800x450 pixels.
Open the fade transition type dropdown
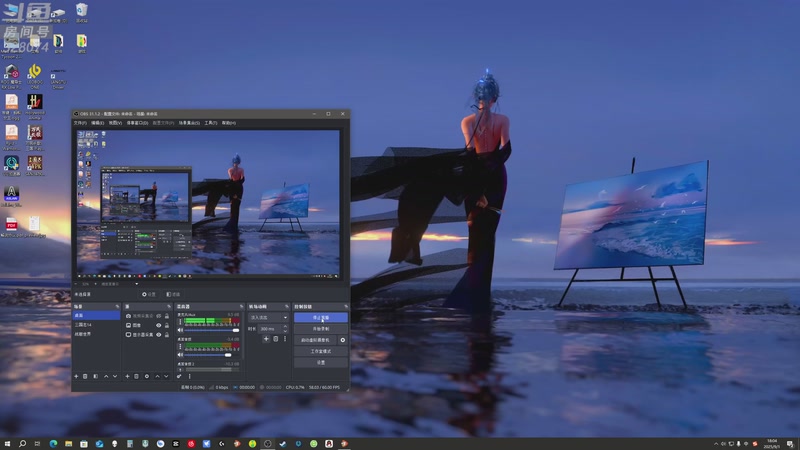(x=268, y=317)
